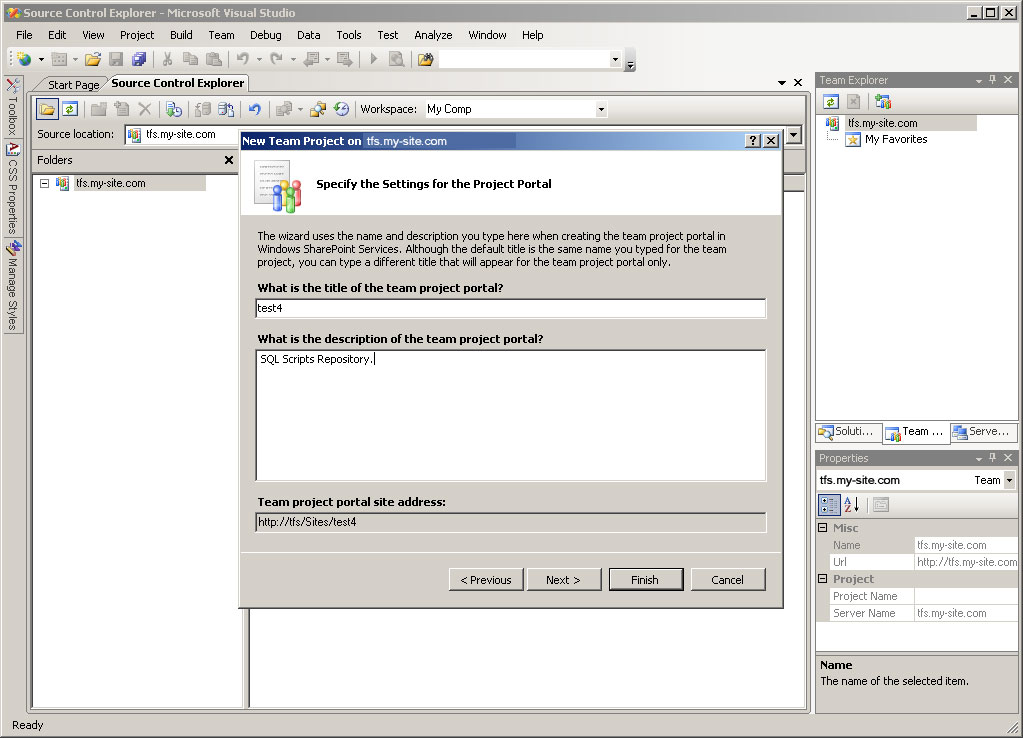The width and height of the screenshot is (1023, 738).
Task: Click the Save disk icon
Action: 116,59
